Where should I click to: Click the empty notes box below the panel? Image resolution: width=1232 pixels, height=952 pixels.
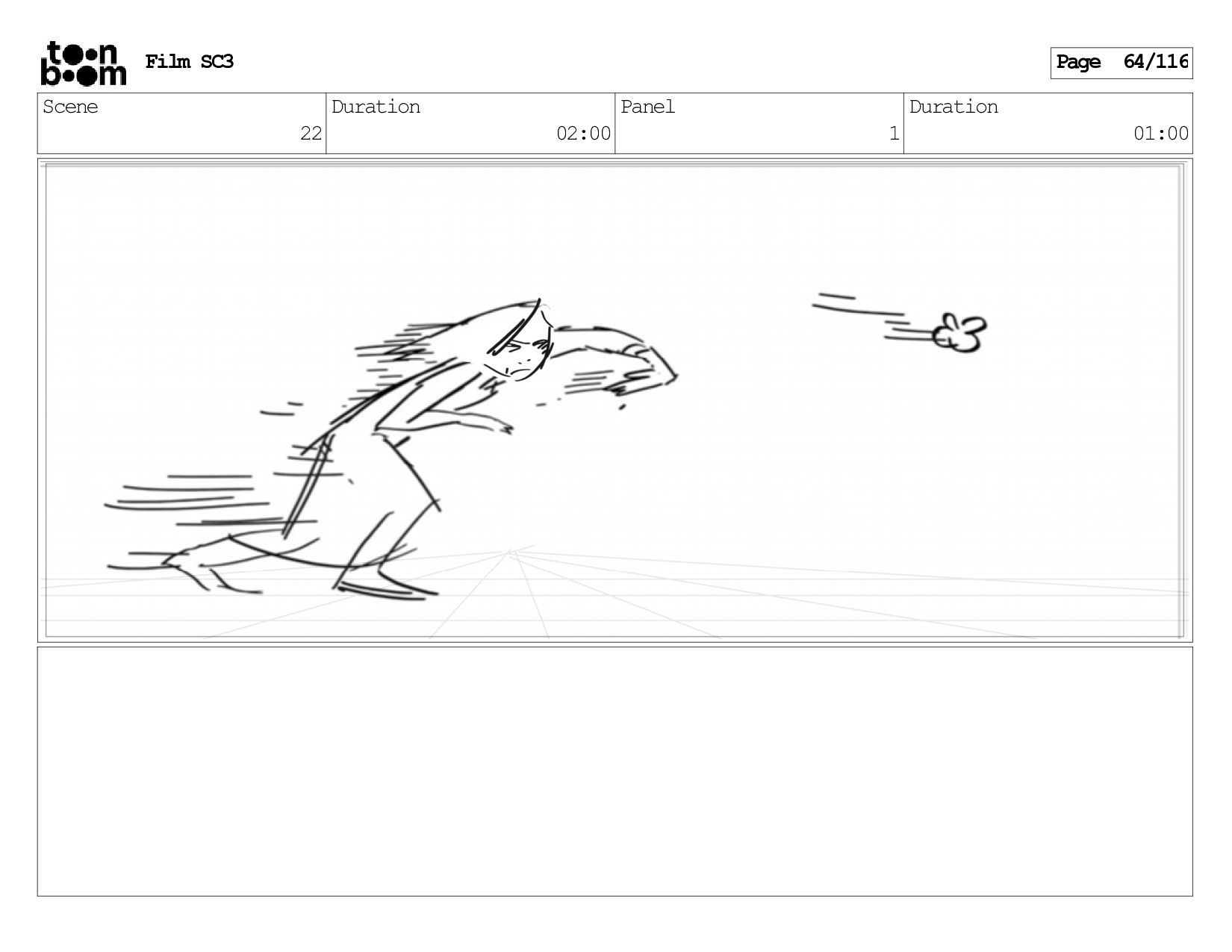615,771
